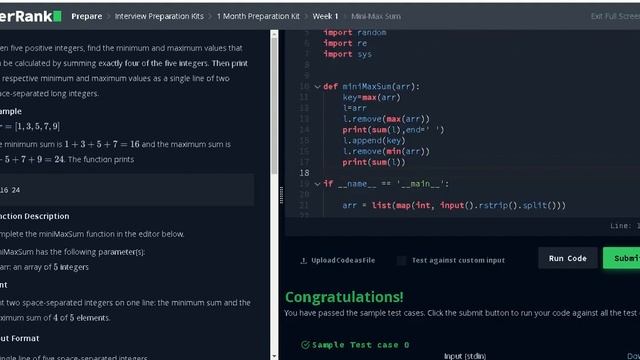Click the 'import random' code line
The height and width of the screenshot is (360, 640).
click(354, 33)
